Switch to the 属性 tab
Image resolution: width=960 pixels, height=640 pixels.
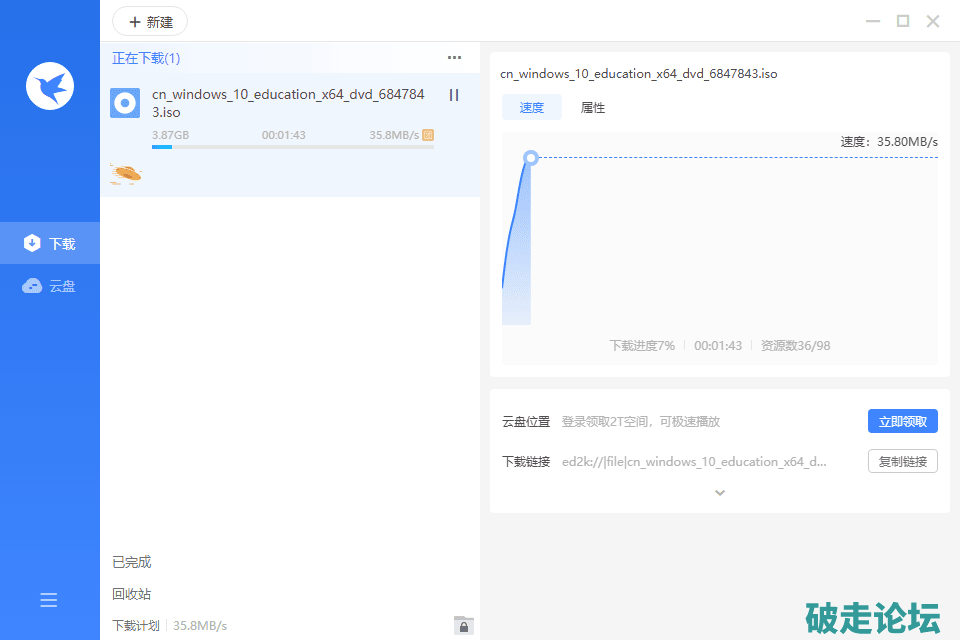click(593, 108)
